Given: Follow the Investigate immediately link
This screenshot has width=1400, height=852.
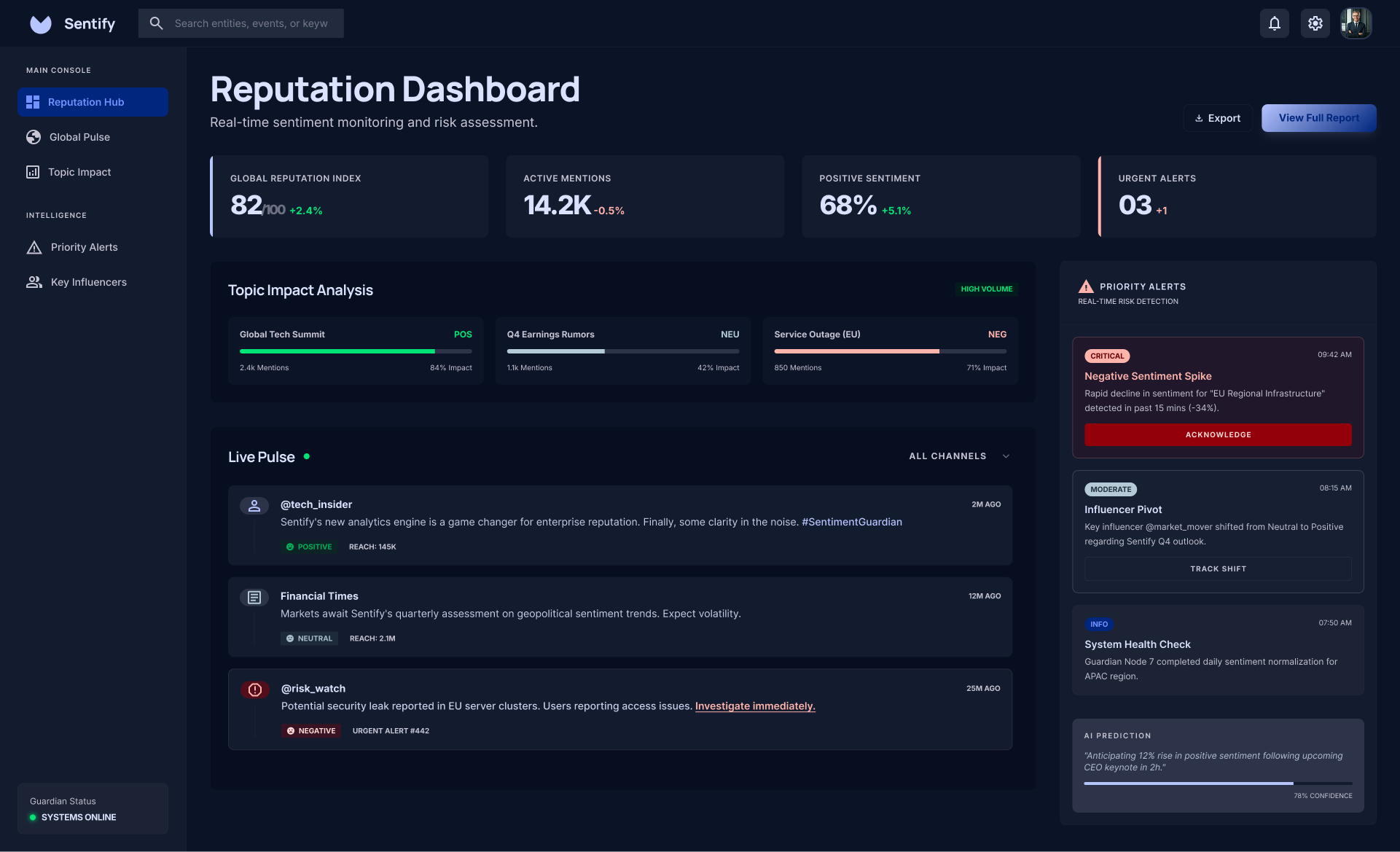Looking at the screenshot, I should point(755,706).
